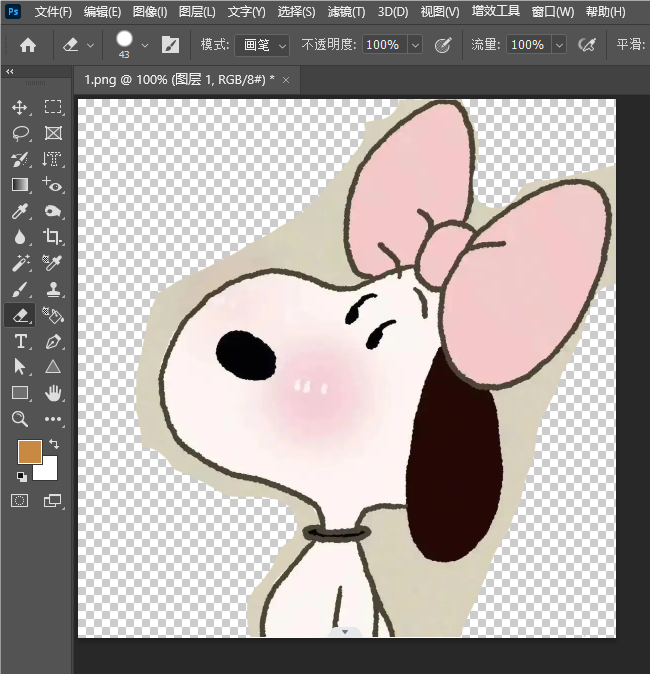Open the 图层(L) menu
The width and height of the screenshot is (650, 674).
coord(197,12)
